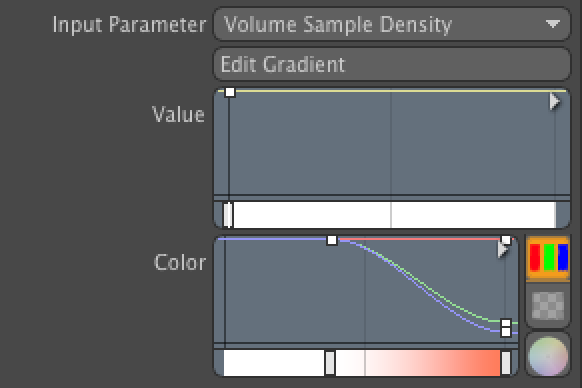Click inside the Value graph area
The height and width of the screenshot is (388, 582).
point(392,143)
